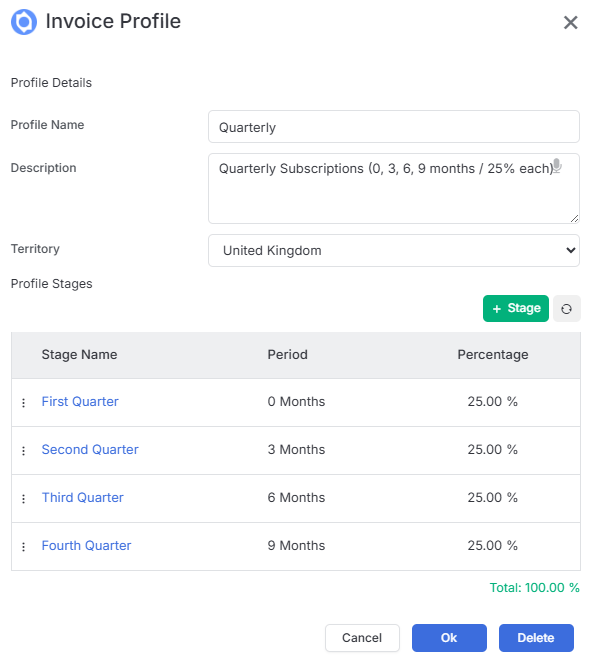The height and width of the screenshot is (663, 589).
Task: Open the Third Quarter stage link
Action: [82, 497]
